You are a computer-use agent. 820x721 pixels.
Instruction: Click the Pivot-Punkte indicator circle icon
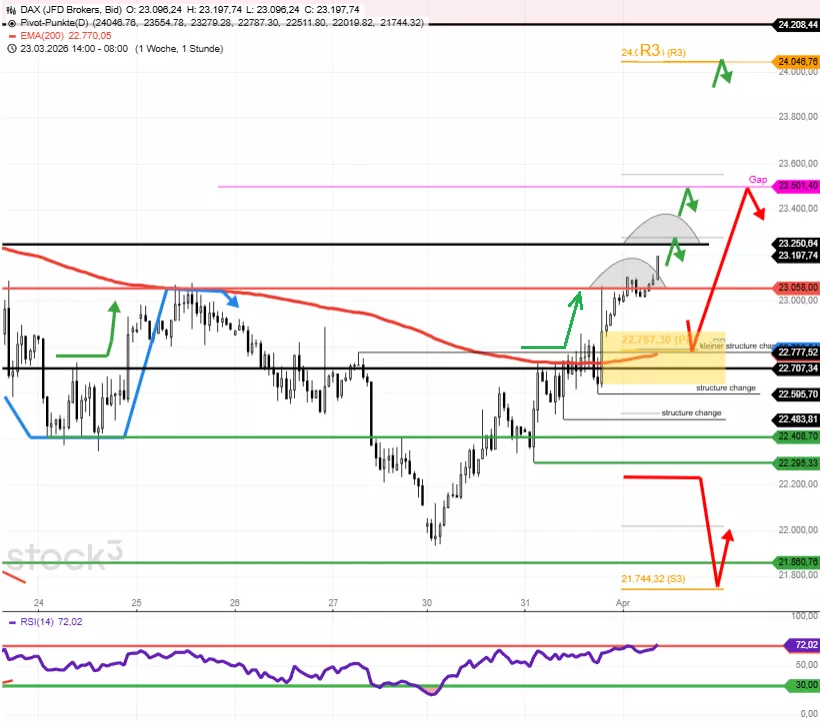point(10,21)
